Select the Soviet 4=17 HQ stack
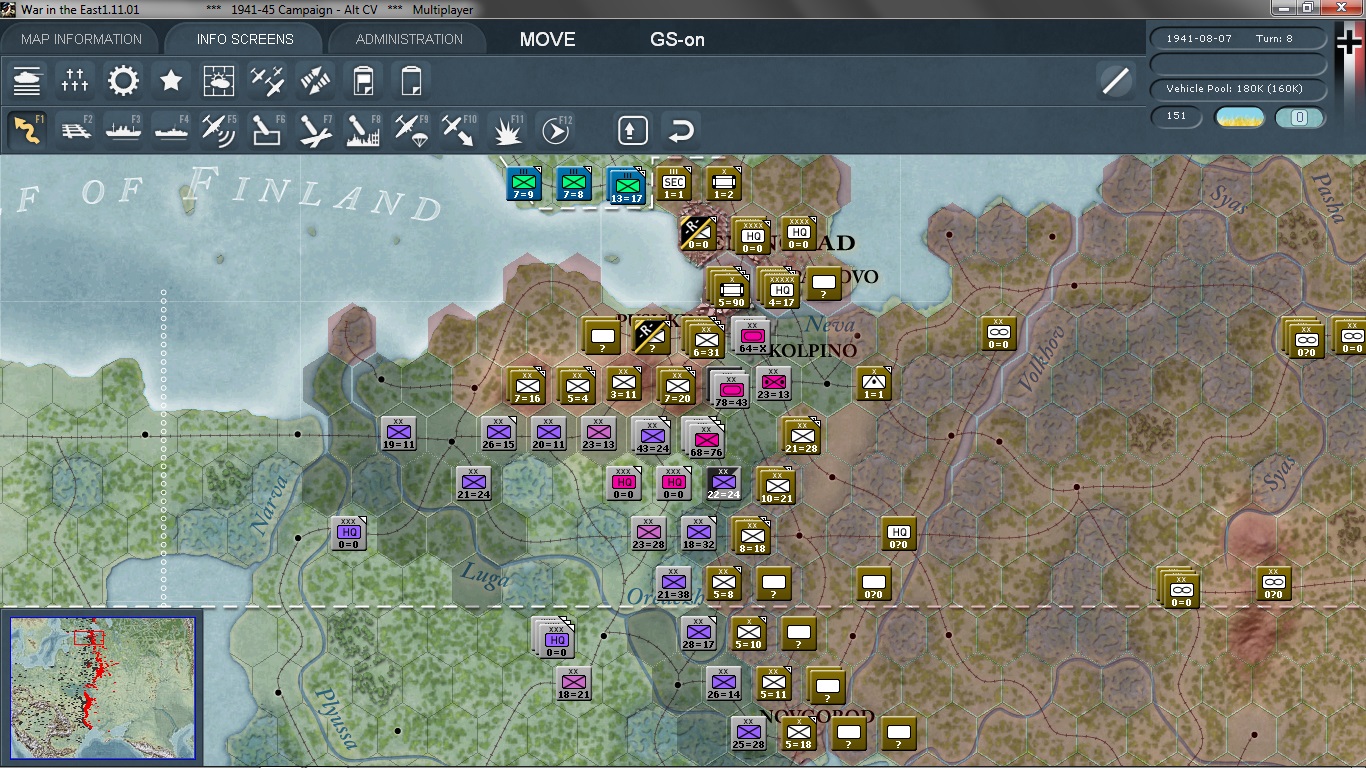 (x=779, y=288)
